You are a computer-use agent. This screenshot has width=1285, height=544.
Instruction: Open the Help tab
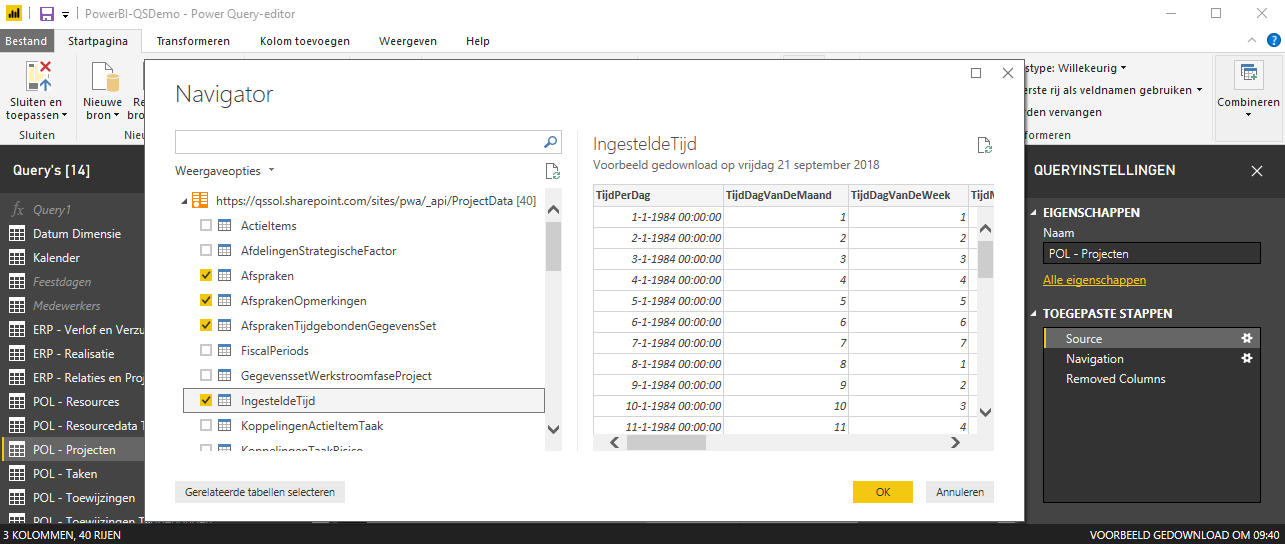coord(478,41)
